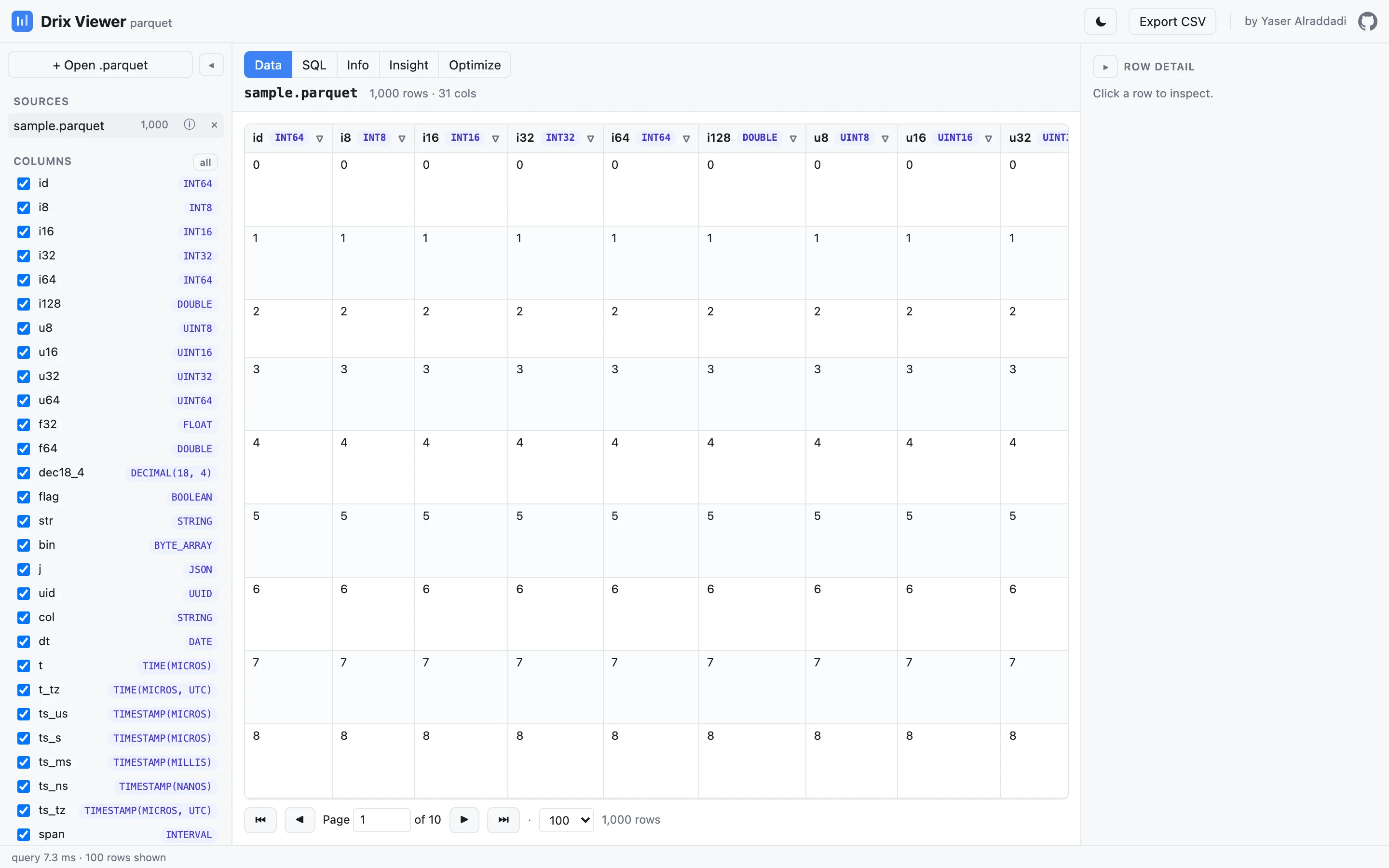Open filter for u8 column
Image resolution: width=1389 pixels, height=868 pixels.
click(x=885, y=138)
